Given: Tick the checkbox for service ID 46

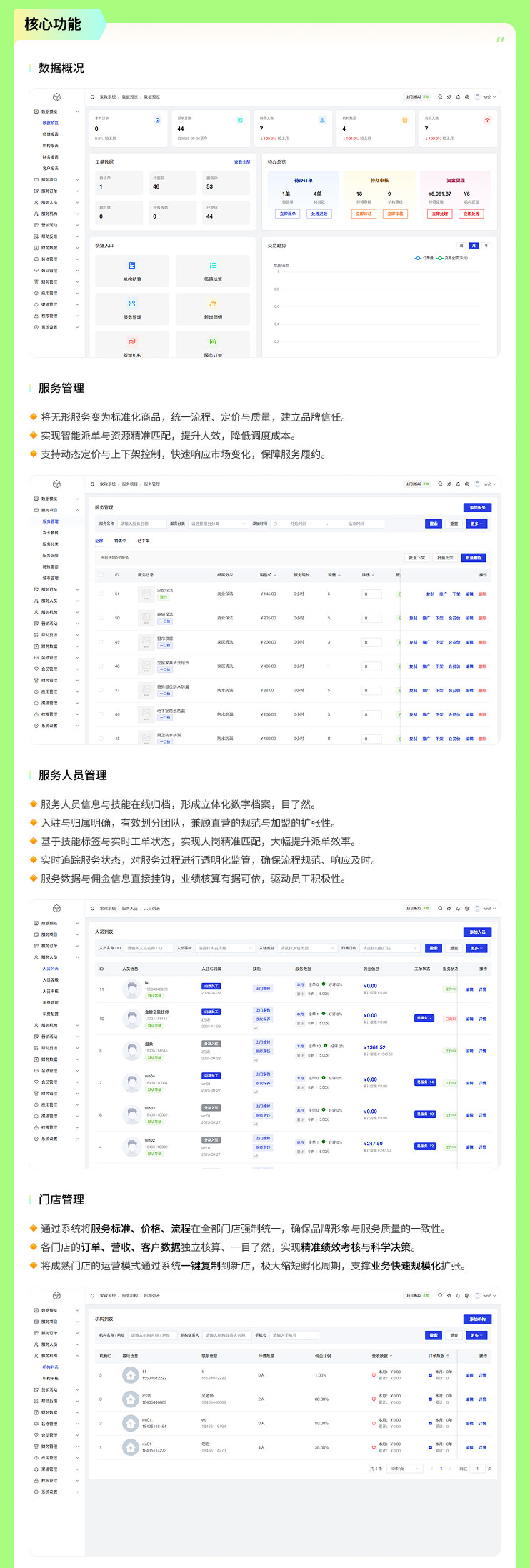Looking at the screenshot, I should [101, 714].
